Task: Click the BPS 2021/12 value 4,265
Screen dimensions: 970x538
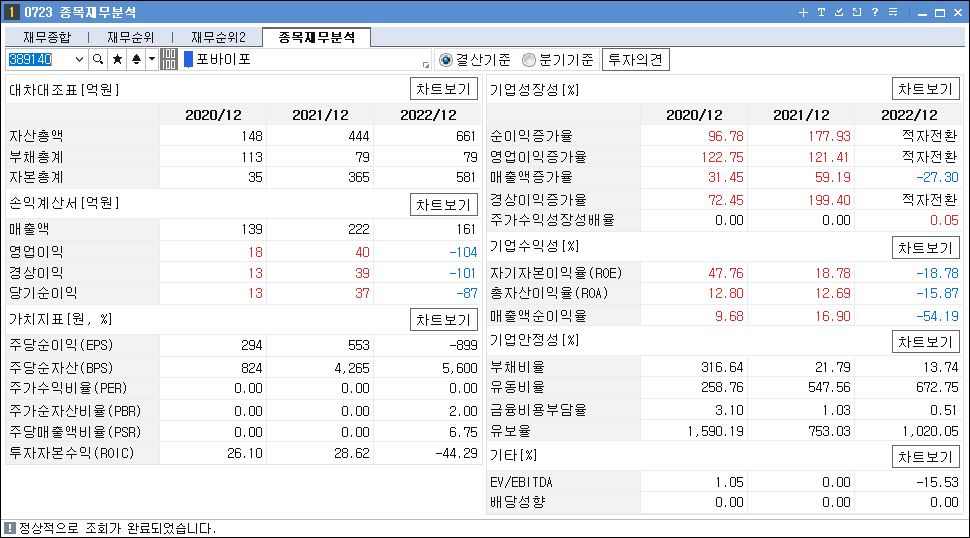Action: click(x=352, y=369)
